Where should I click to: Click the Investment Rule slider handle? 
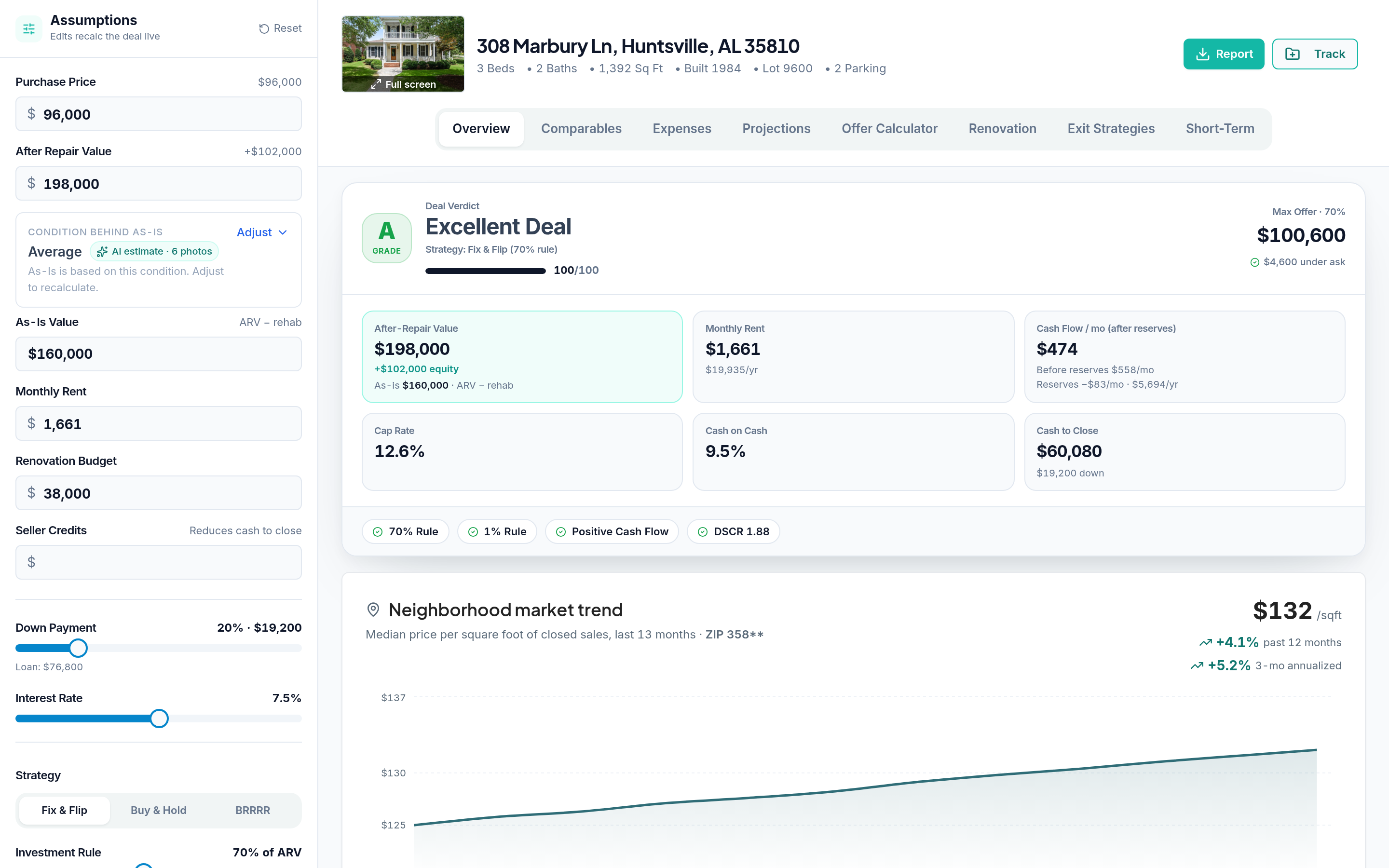coord(144,866)
